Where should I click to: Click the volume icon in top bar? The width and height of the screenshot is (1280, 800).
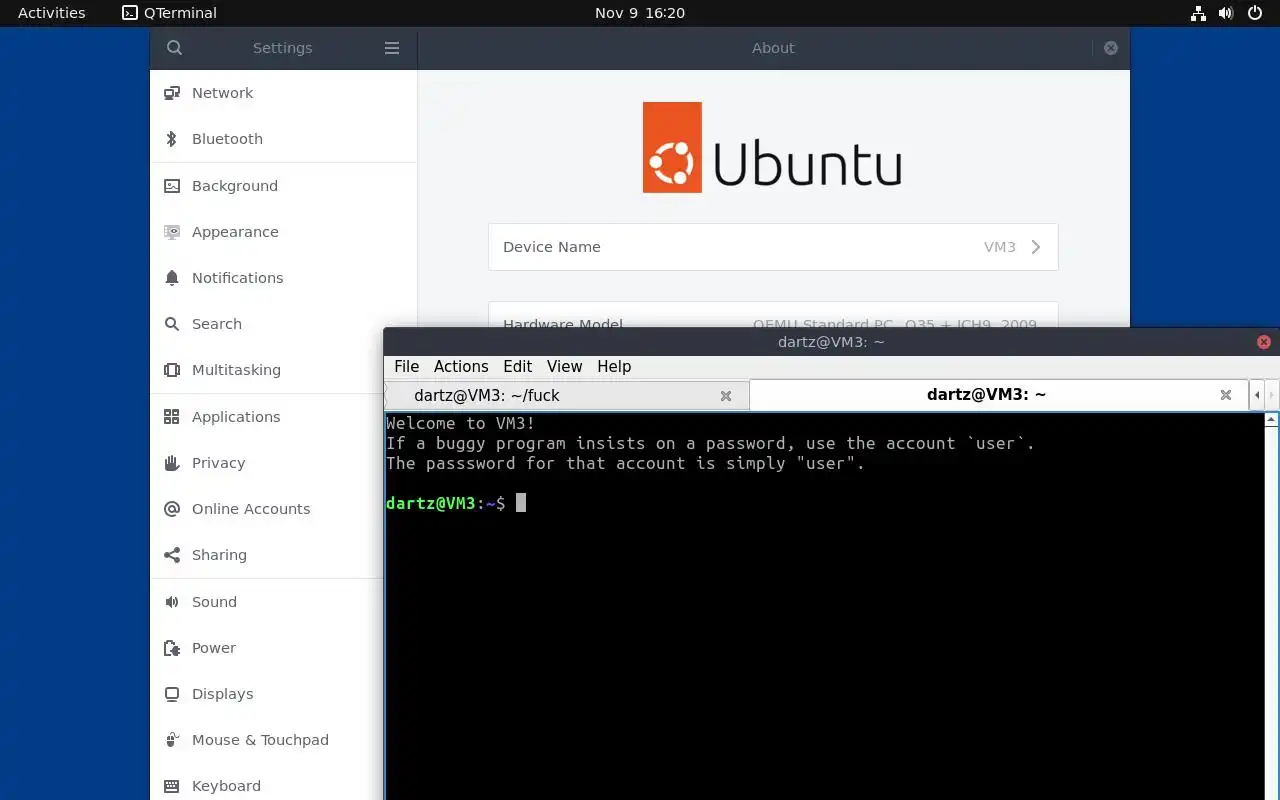1226,13
